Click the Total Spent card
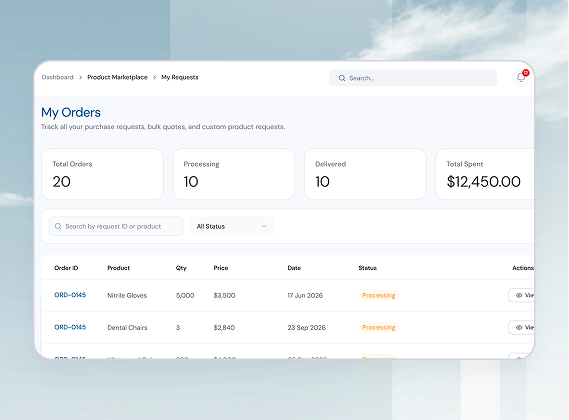 pyautogui.click(x=485, y=174)
